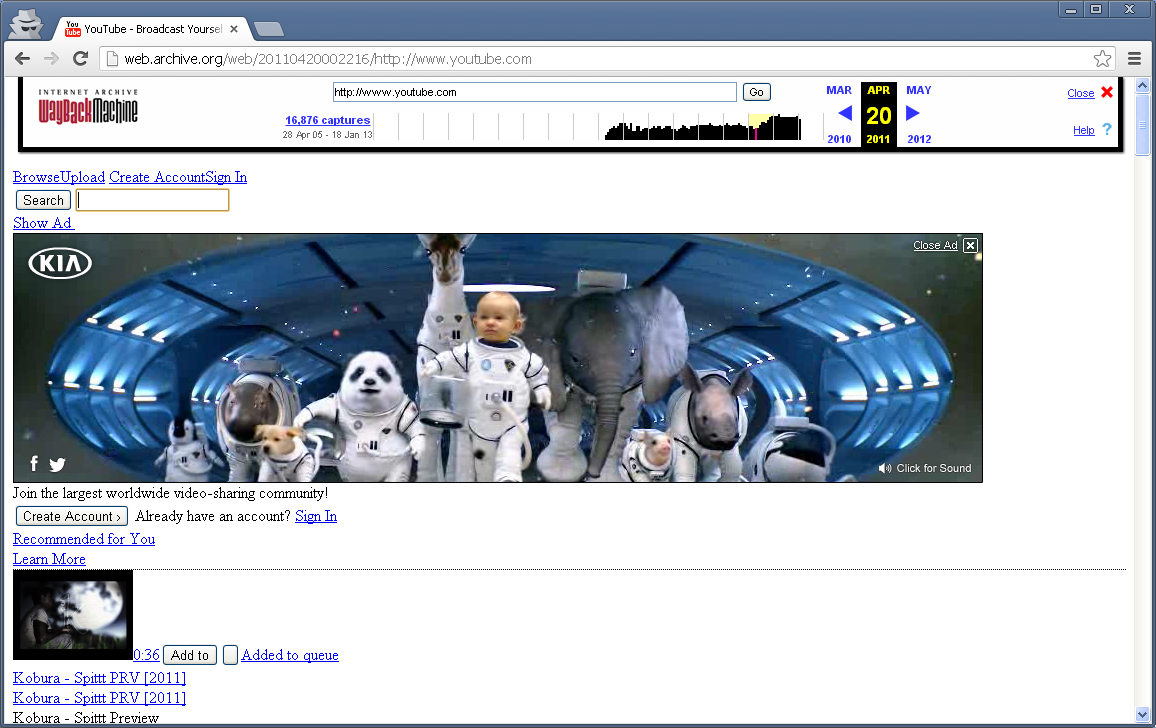Click the capture timeline sparkline graph

pyautogui.click(x=599, y=126)
